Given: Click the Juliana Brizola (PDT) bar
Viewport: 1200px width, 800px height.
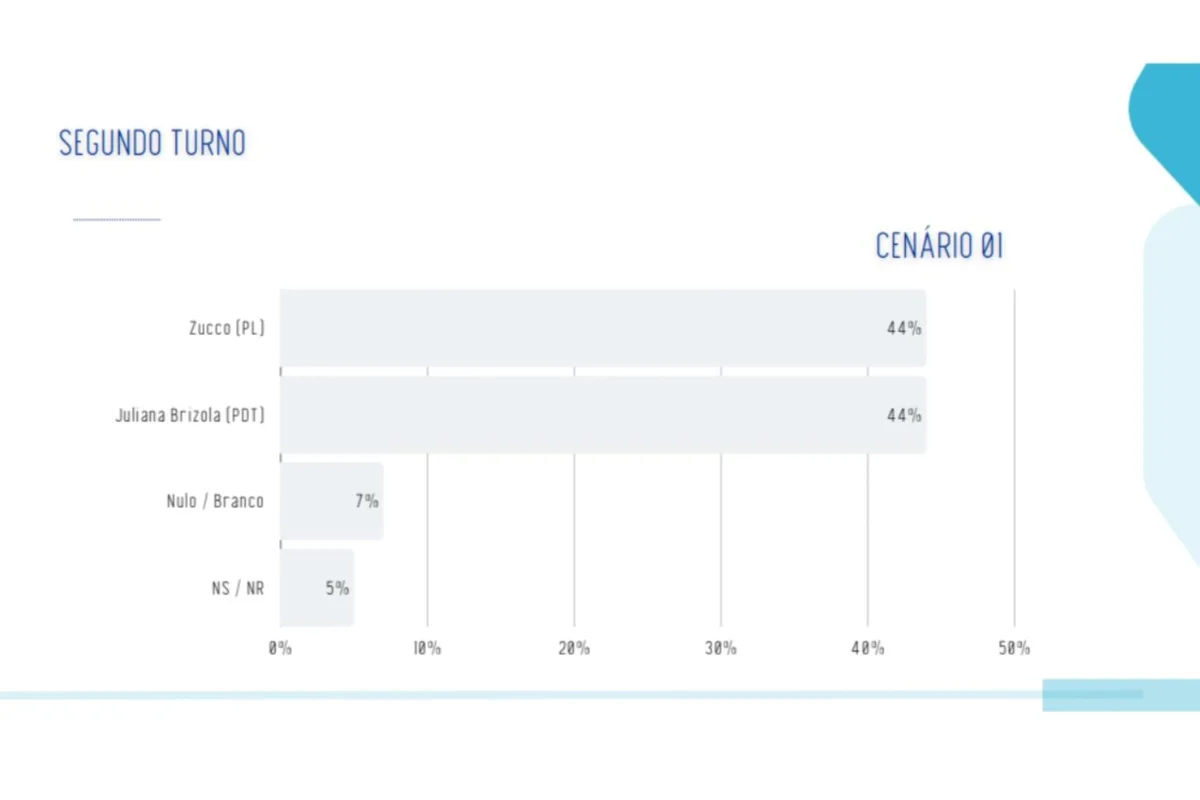Looking at the screenshot, I should point(603,415).
